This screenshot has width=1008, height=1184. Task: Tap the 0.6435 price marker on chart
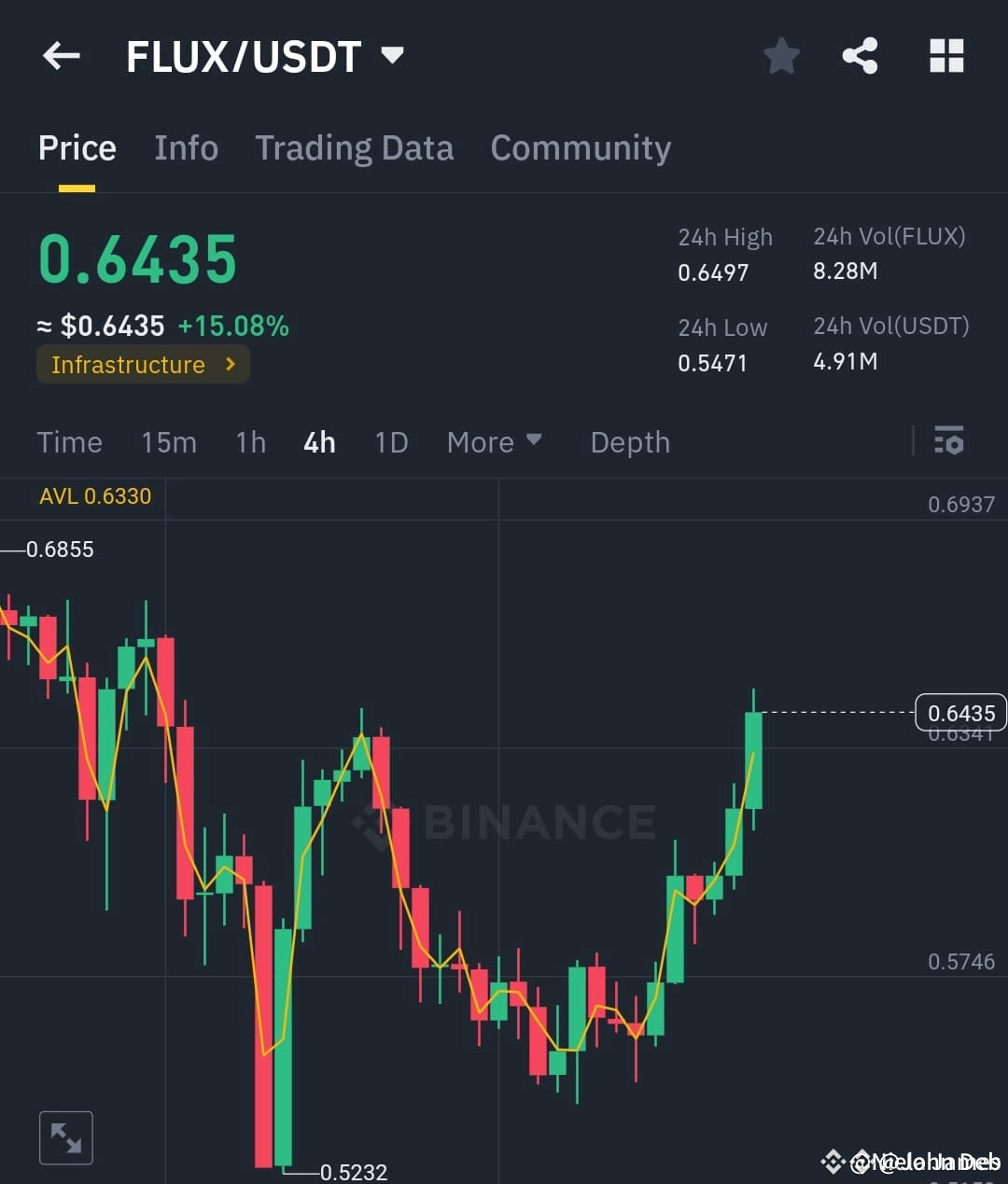tap(960, 712)
